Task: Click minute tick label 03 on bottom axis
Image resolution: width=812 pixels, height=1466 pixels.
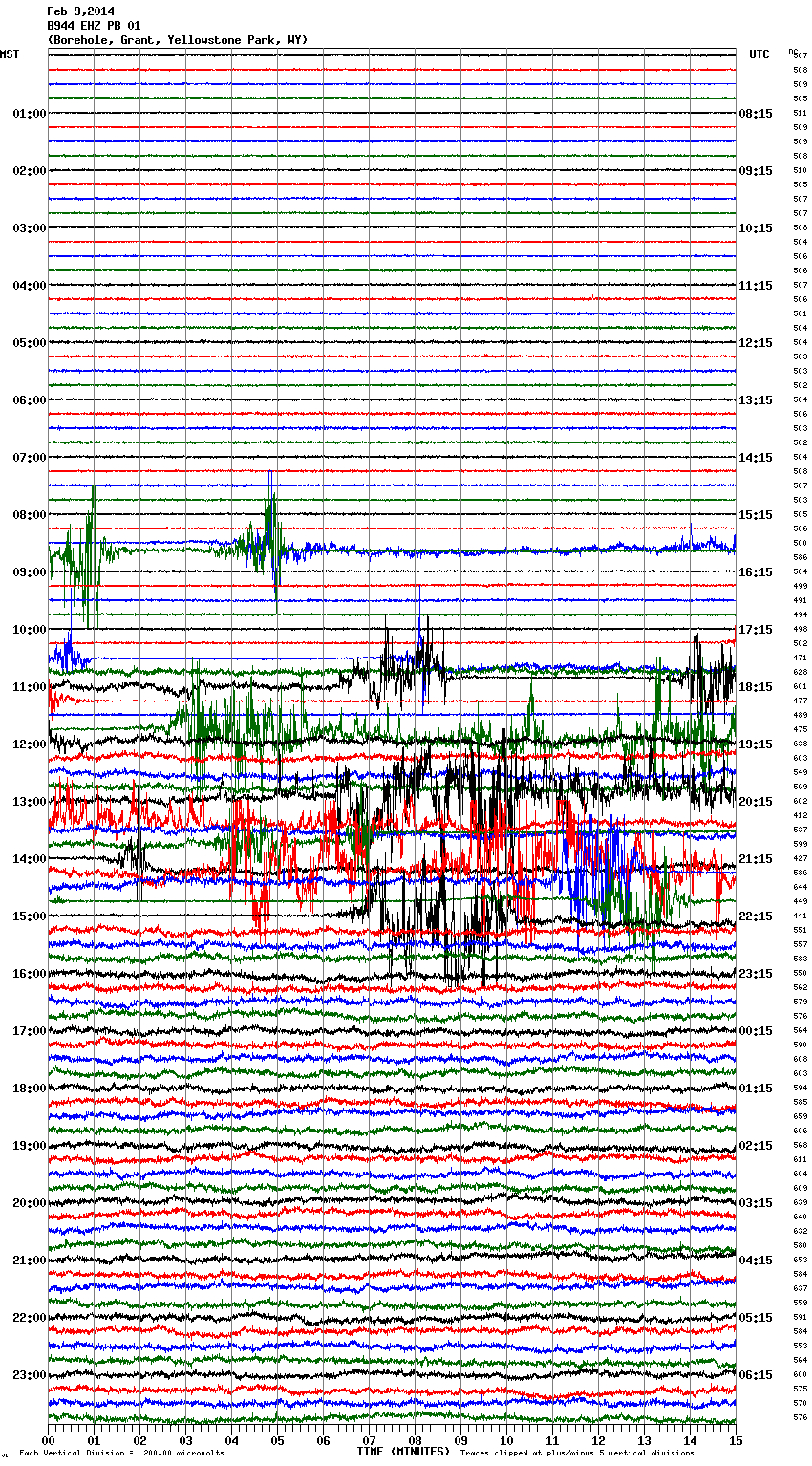Action: point(185,1440)
